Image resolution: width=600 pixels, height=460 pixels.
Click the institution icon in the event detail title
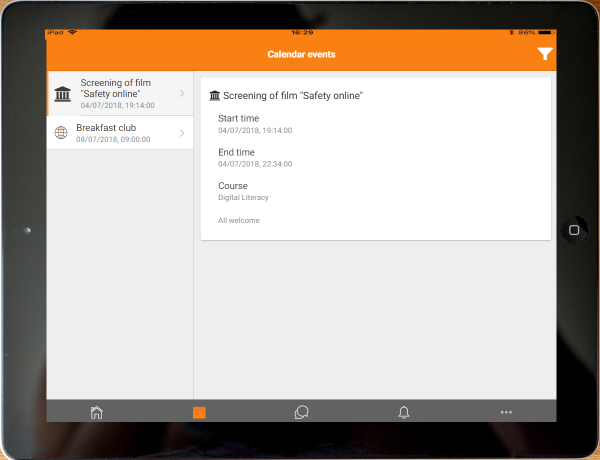pyautogui.click(x=214, y=96)
